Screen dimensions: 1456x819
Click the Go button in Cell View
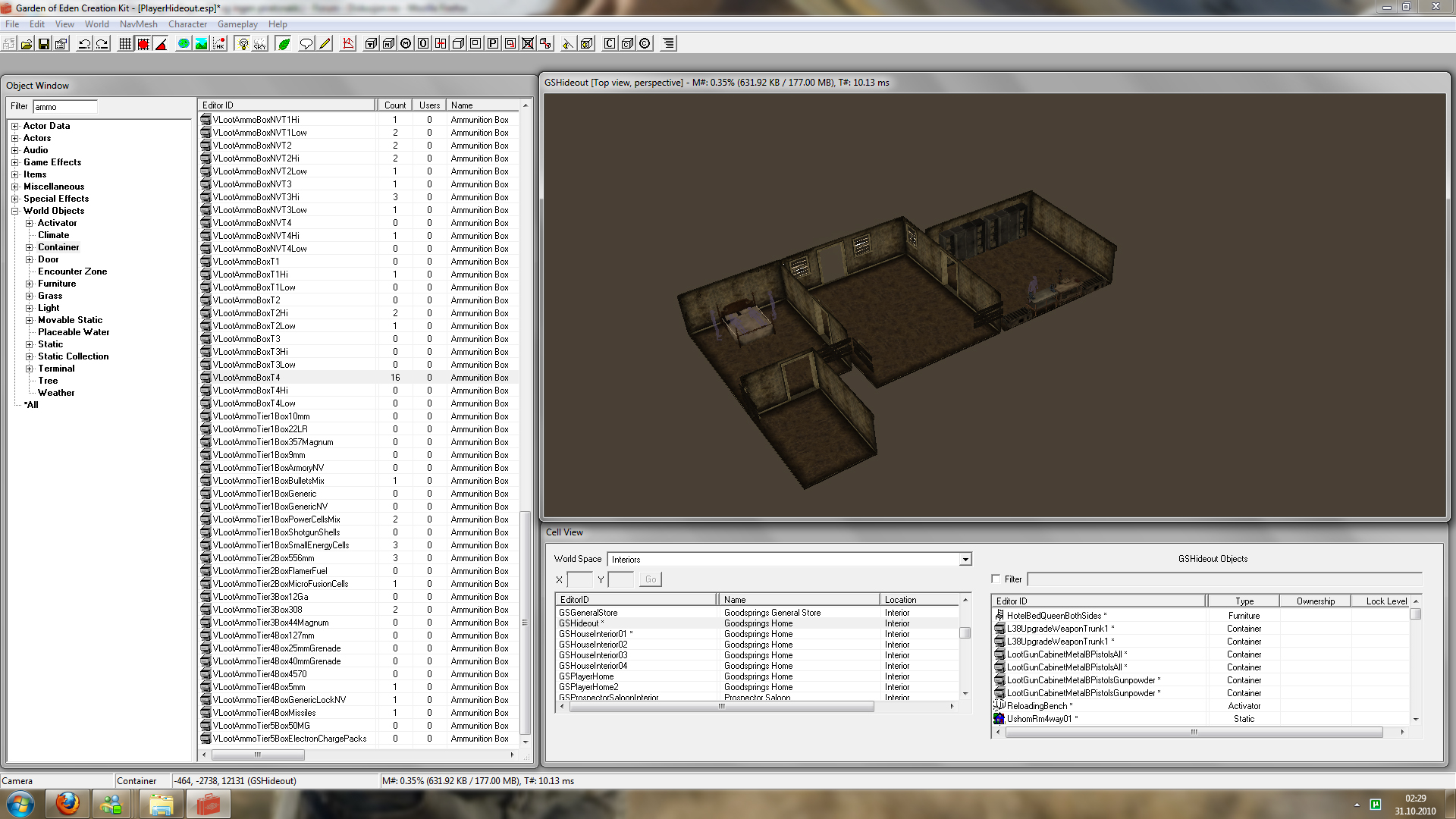pos(650,579)
